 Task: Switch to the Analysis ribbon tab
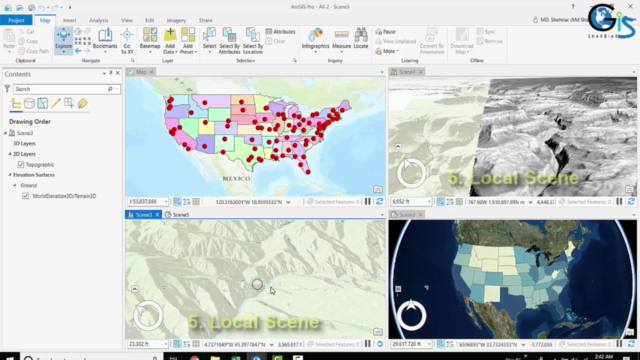[98, 20]
